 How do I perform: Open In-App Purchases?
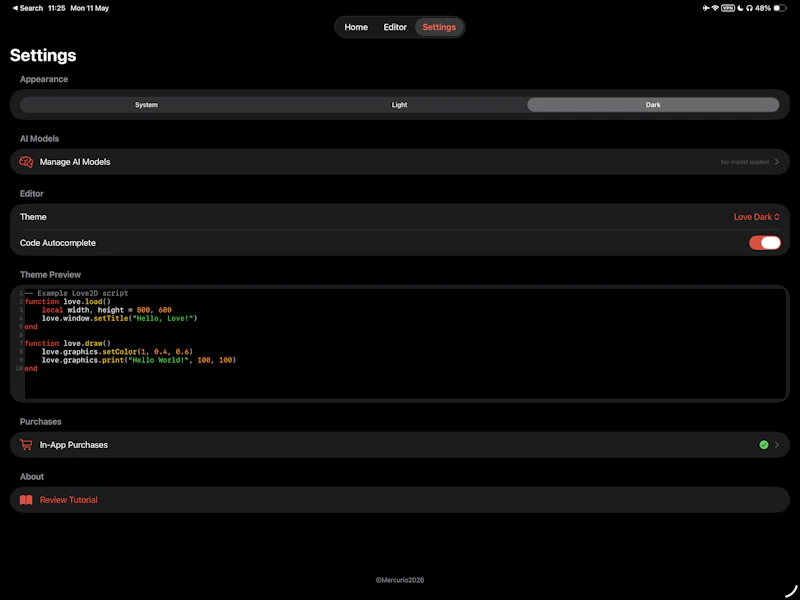point(400,445)
